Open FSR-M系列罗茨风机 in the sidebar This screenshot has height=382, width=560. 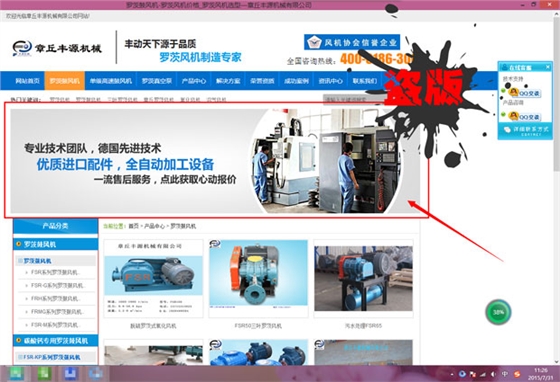pos(56,325)
